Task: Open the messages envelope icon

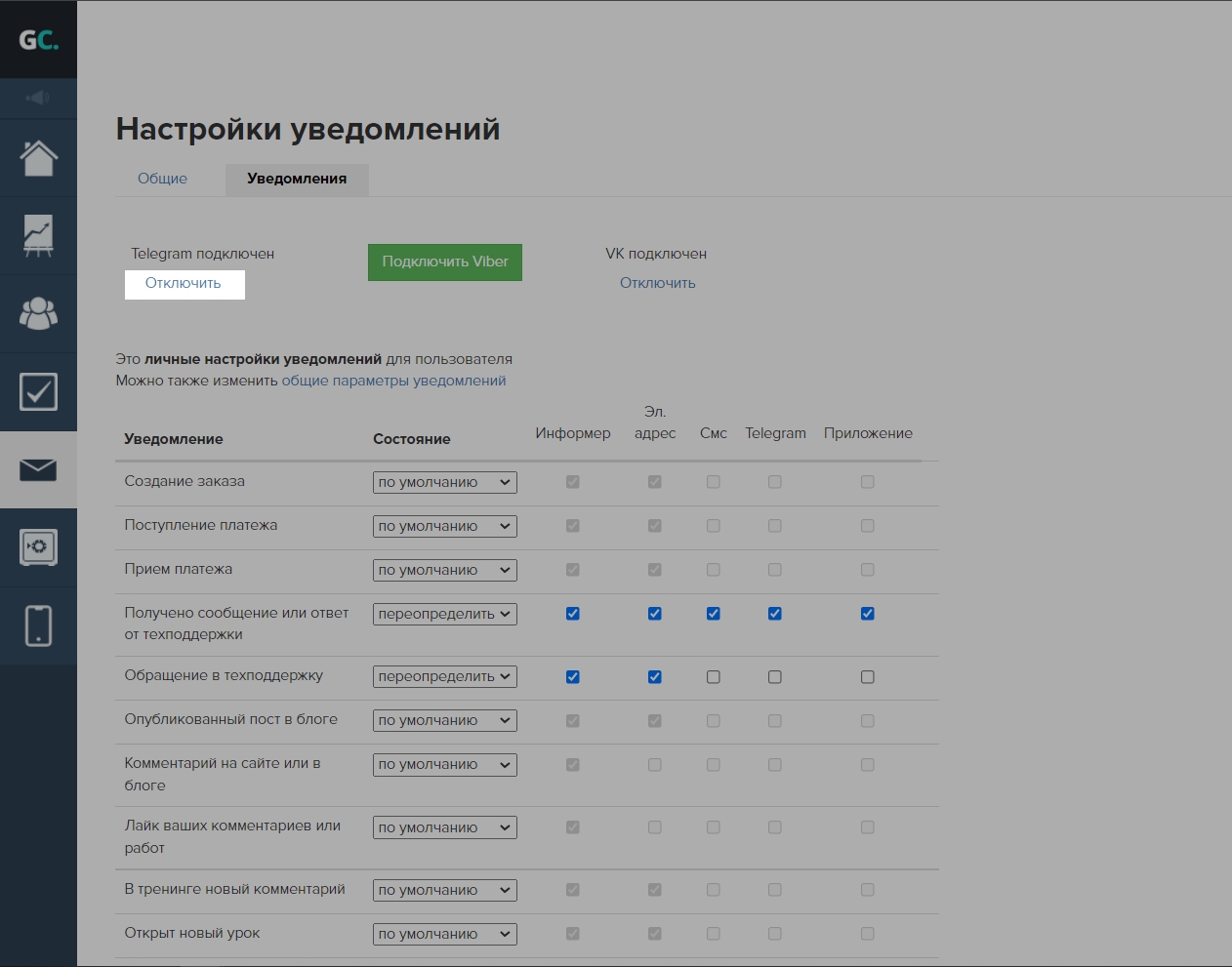Action: point(38,470)
